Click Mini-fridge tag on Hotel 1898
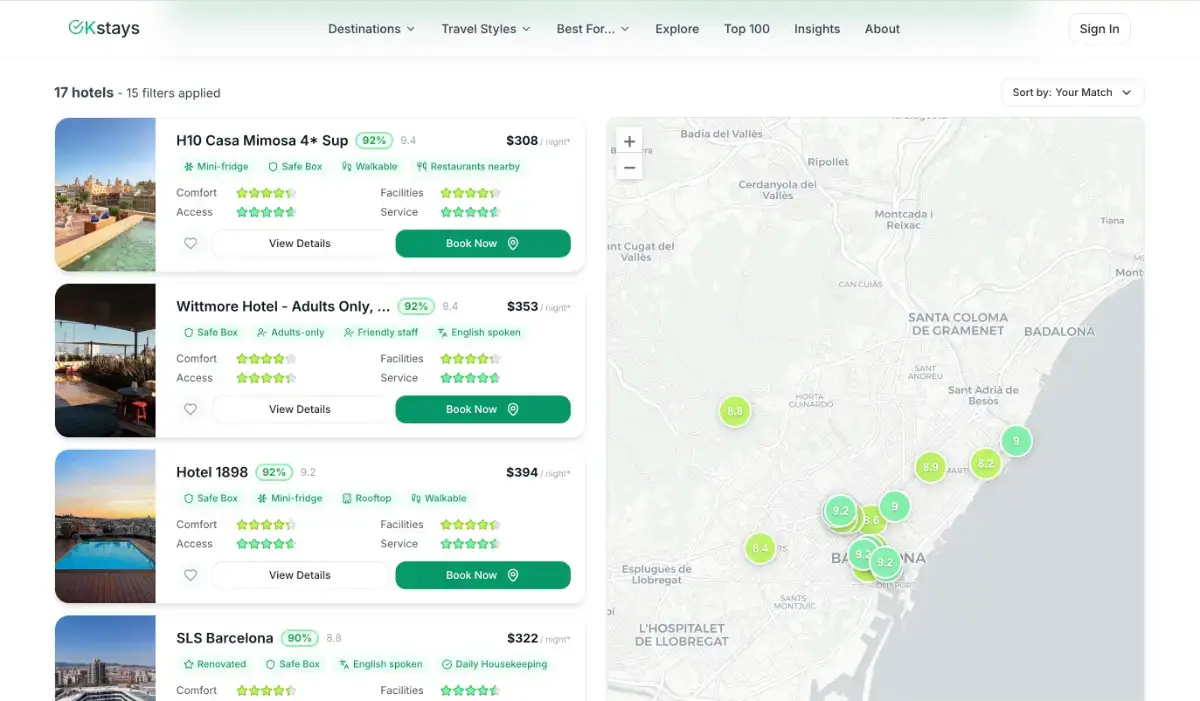Viewport: 1200px width, 701px height. 289,499
